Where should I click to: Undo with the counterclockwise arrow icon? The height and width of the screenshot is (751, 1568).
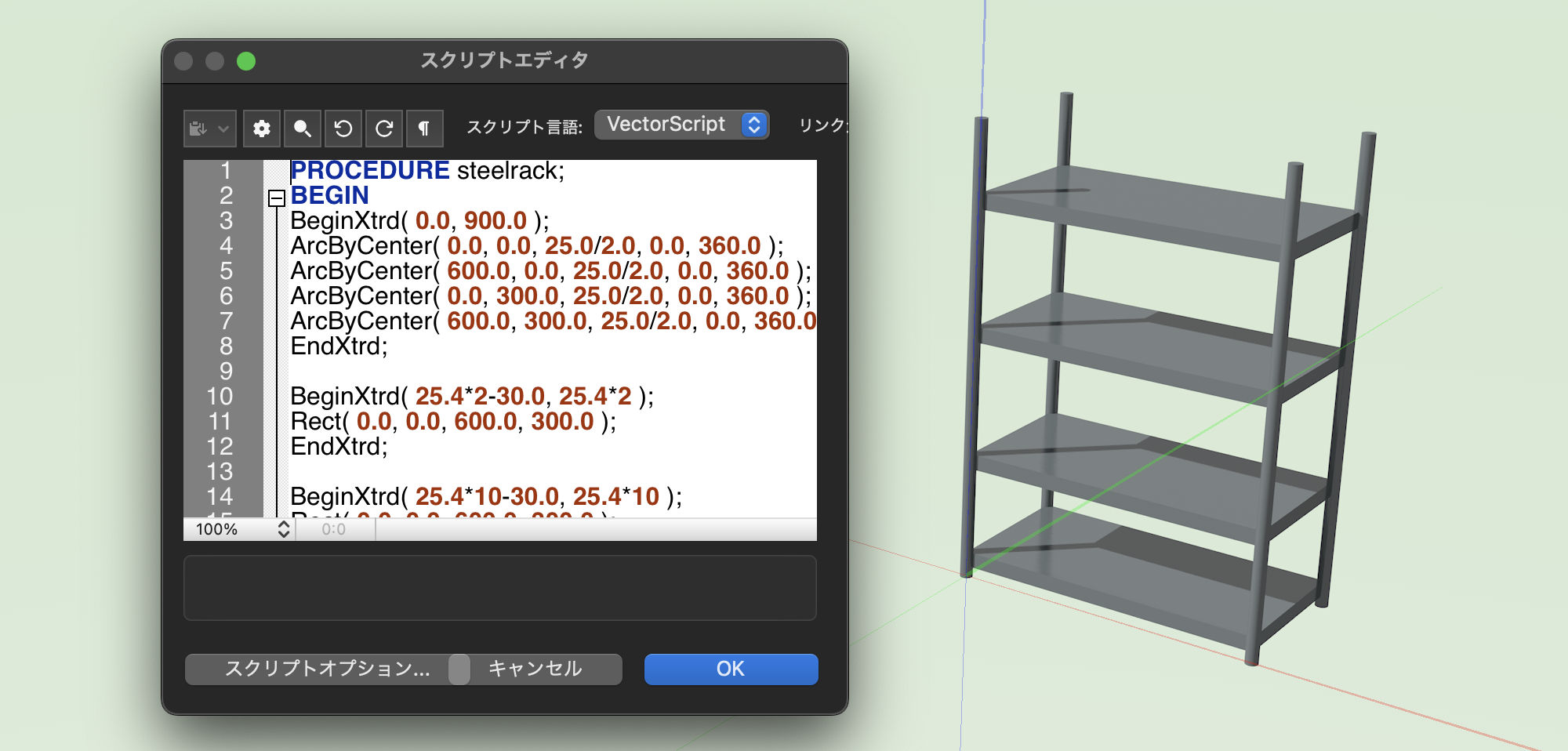tap(343, 129)
